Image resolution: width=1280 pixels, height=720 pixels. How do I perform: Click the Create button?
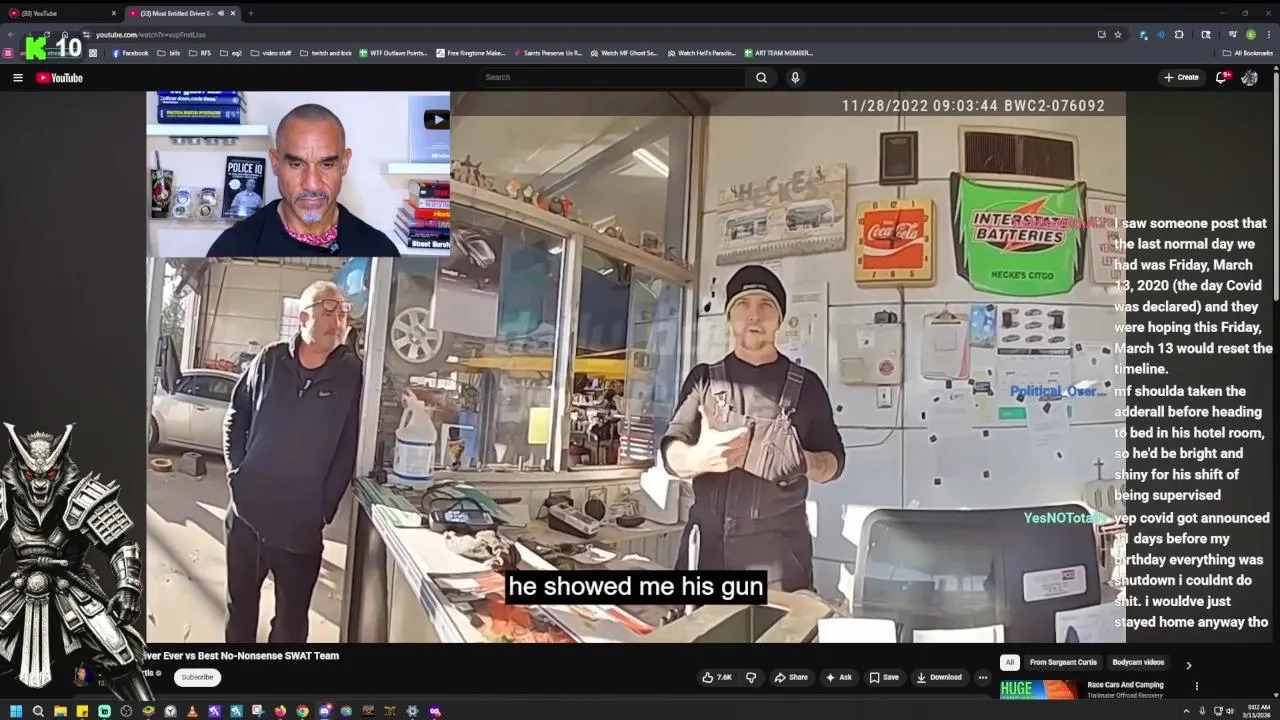[x=1181, y=77]
